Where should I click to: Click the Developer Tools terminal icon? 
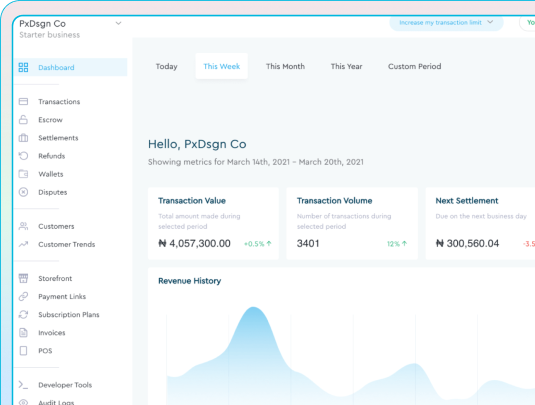coord(23,385)
